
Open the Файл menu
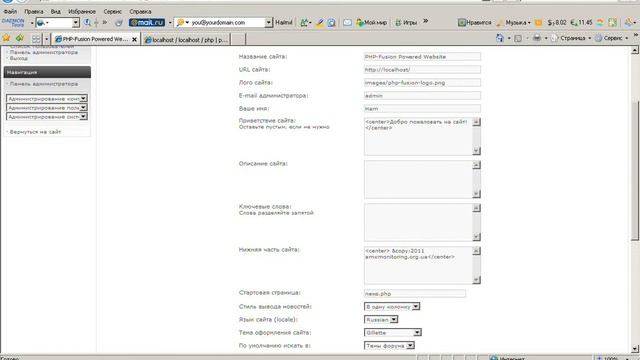(10, 11)
